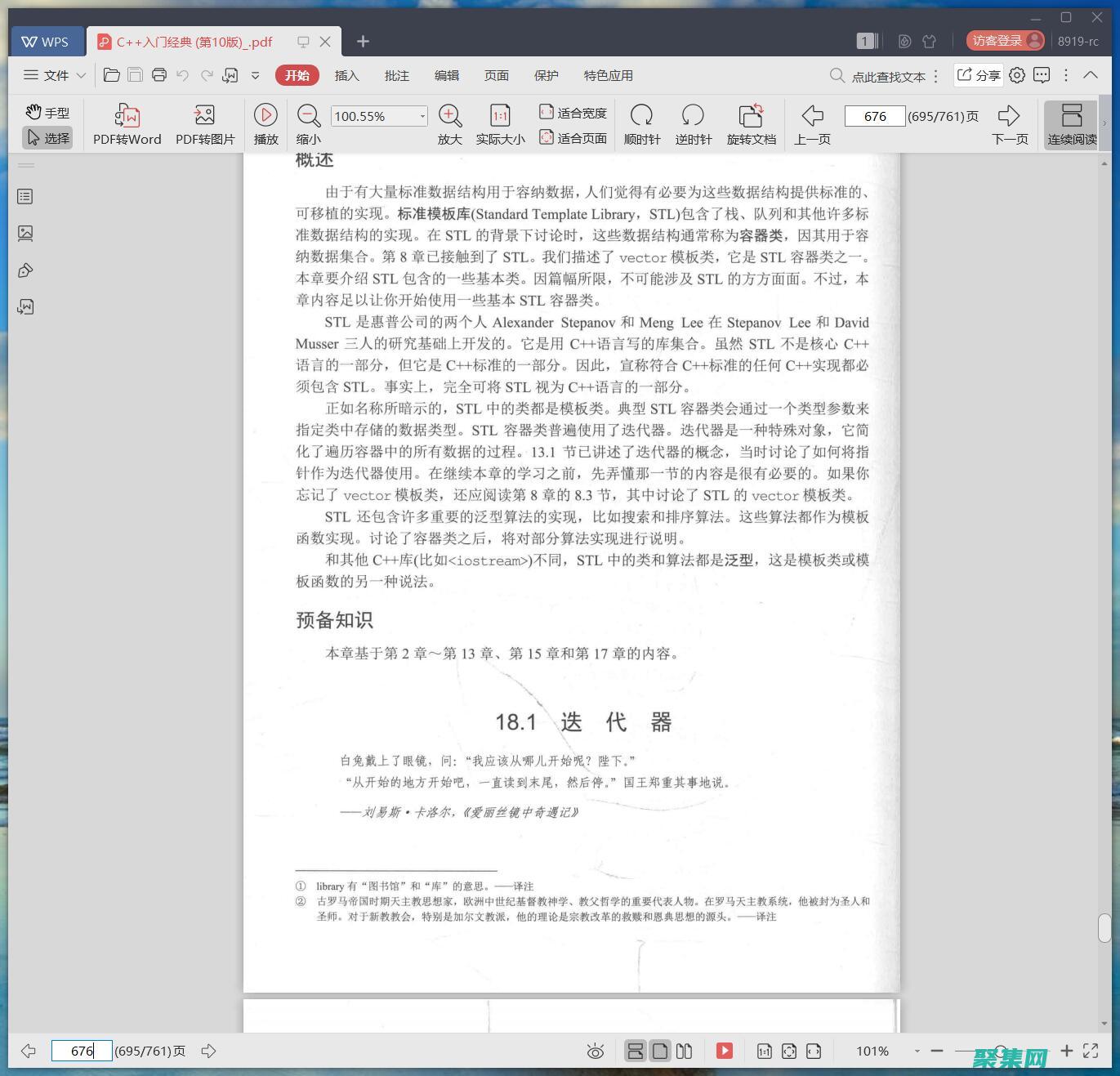The width and height of the screenshot is (1120, 1076).
Task: Switch to the 批注 ribbon tab
Action: tap(397, 75)
